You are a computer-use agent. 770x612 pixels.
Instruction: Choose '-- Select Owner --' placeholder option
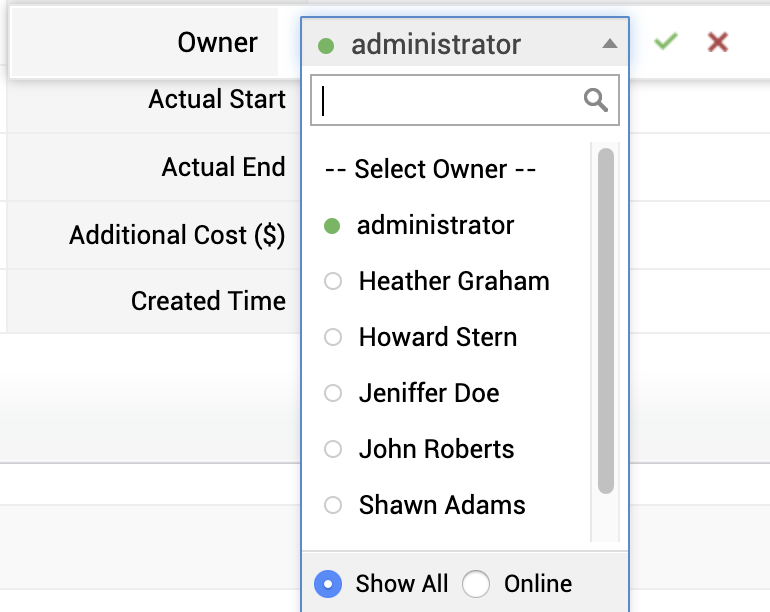click(x=431, y=170)
